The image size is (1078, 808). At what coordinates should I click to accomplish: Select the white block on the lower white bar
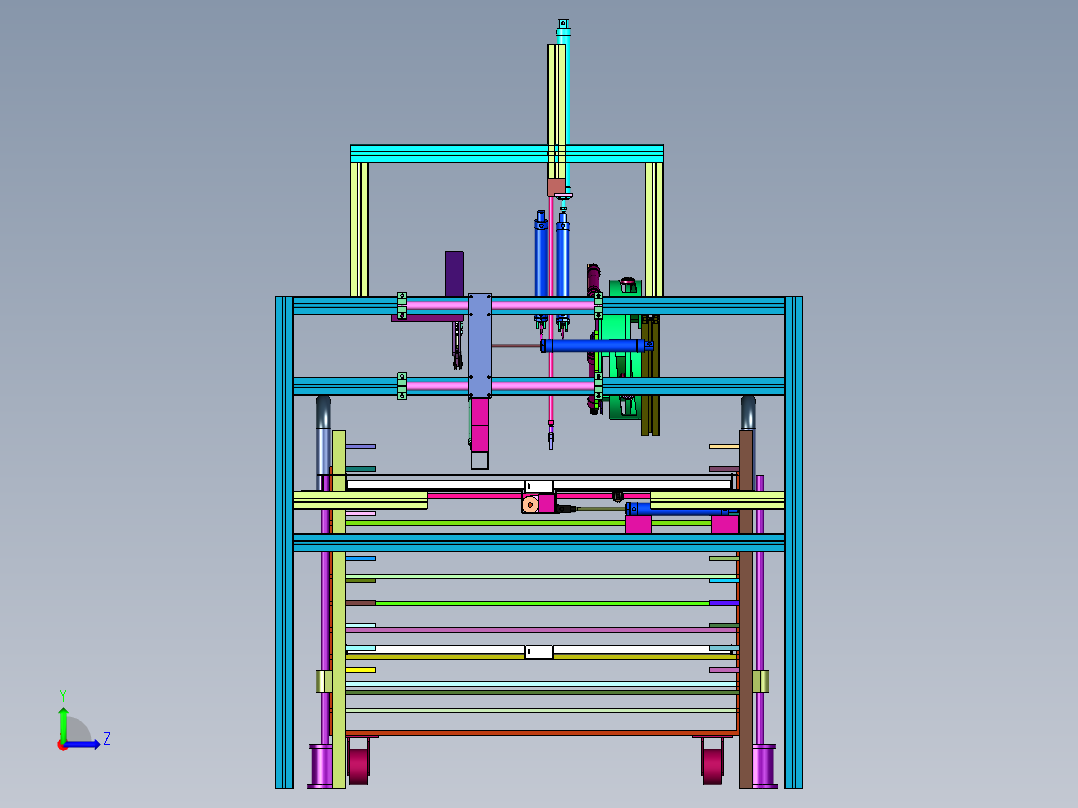(x=539, y=651)
